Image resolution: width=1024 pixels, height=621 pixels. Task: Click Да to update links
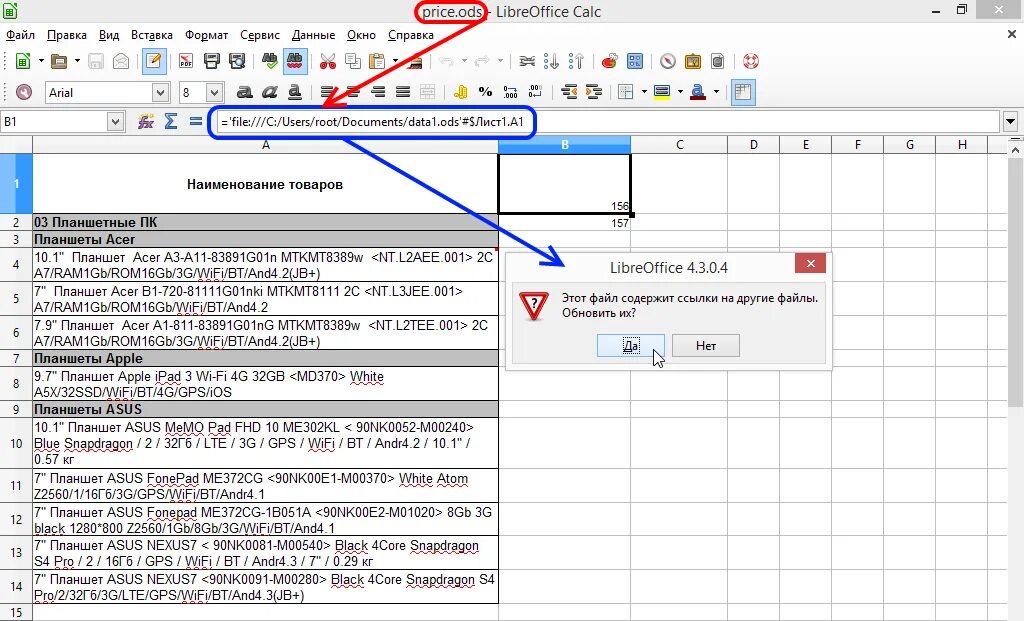click(631, 345)
